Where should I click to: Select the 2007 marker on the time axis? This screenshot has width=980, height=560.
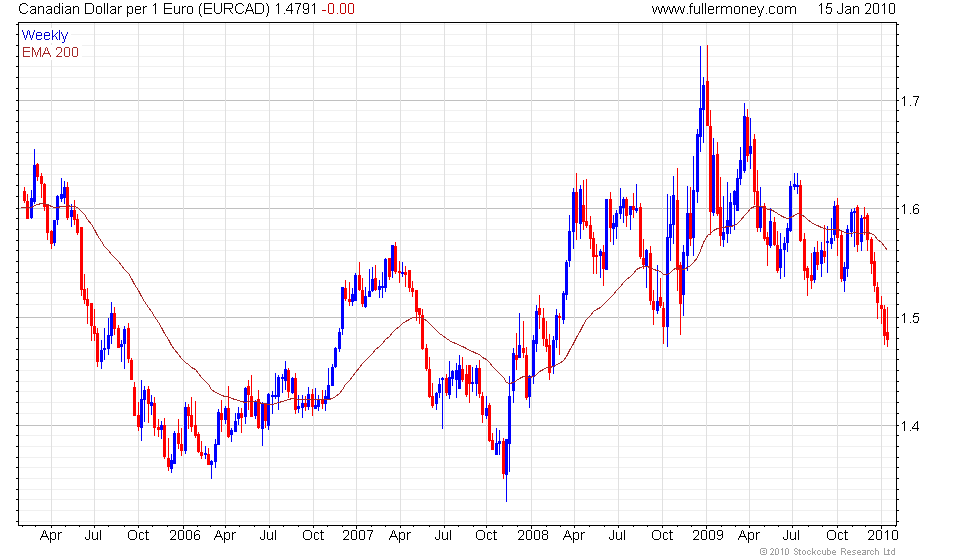pyautogui.click(x=358, y=535)
